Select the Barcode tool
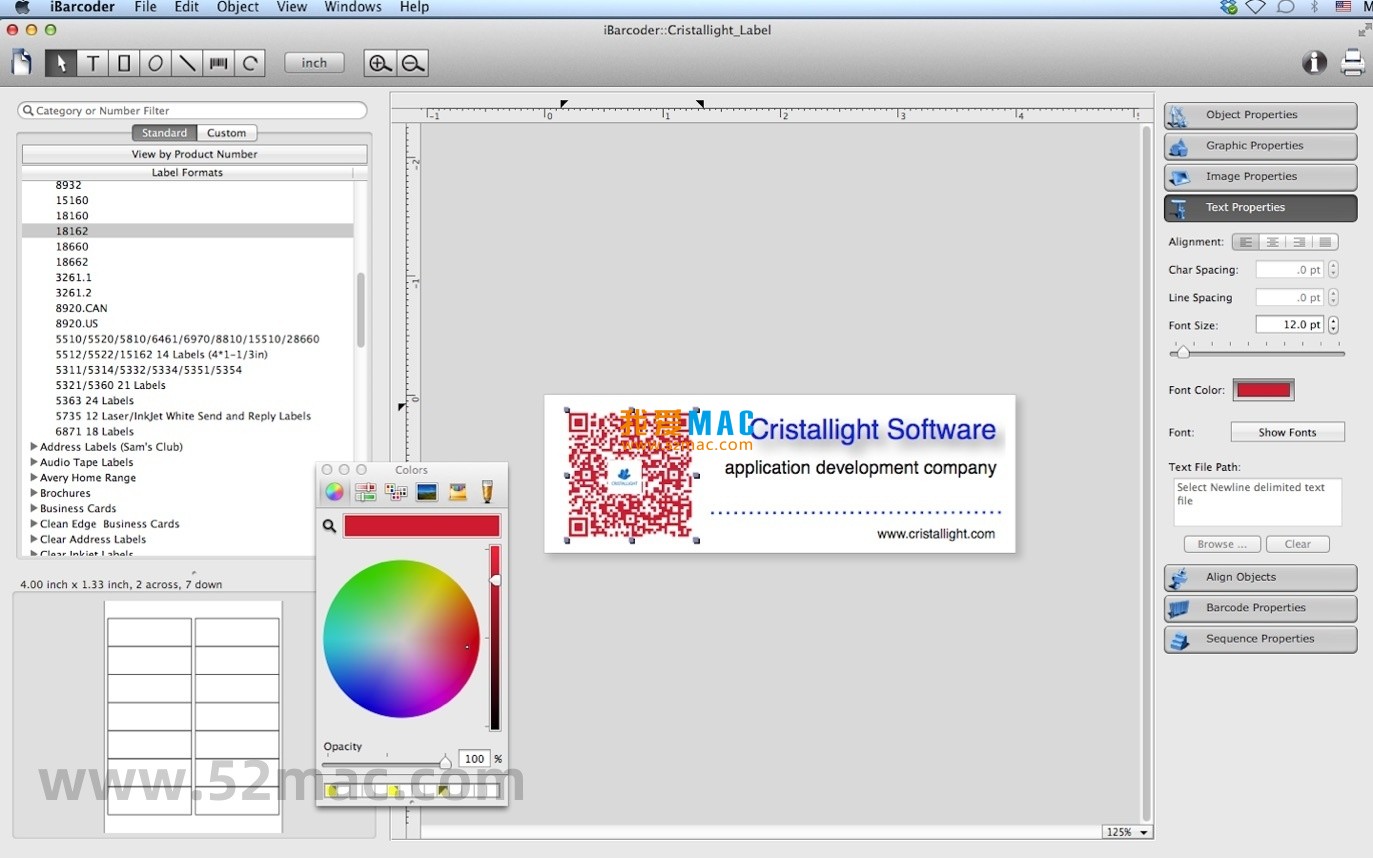This screenshot has width=1373, height=858. coord(218,63)
